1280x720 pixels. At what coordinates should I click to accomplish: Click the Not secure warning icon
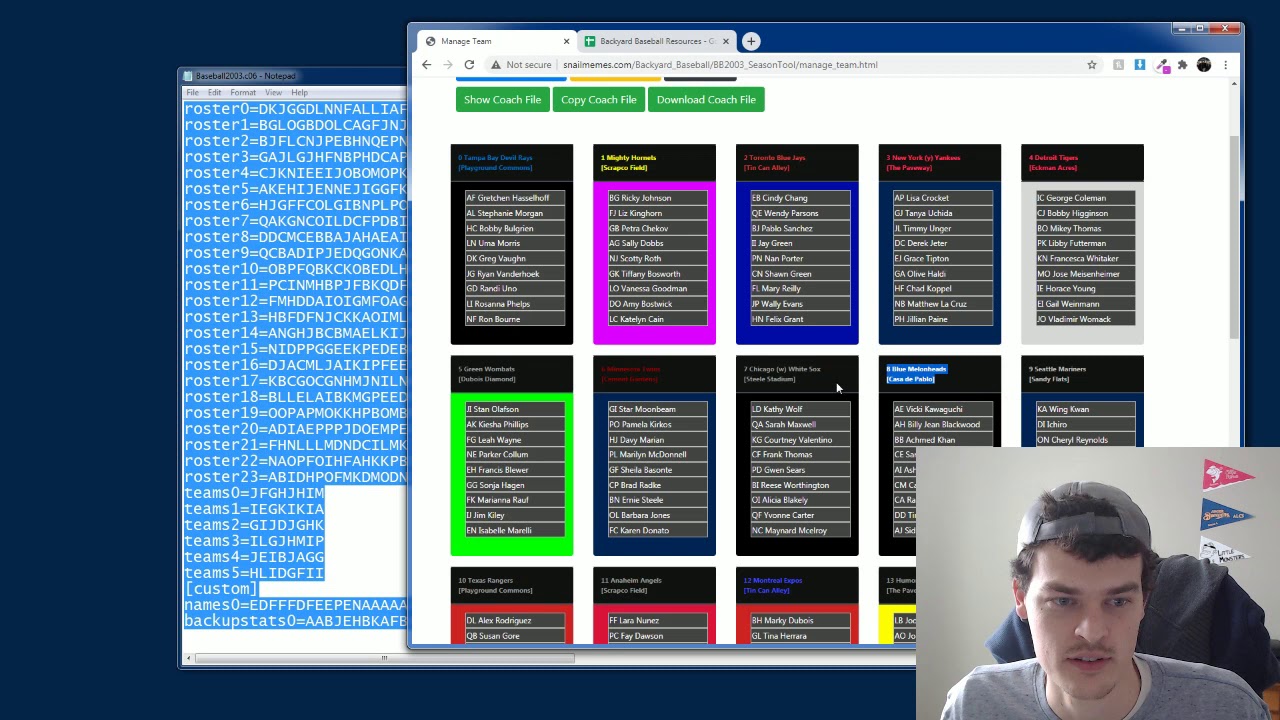pos(494,65)
